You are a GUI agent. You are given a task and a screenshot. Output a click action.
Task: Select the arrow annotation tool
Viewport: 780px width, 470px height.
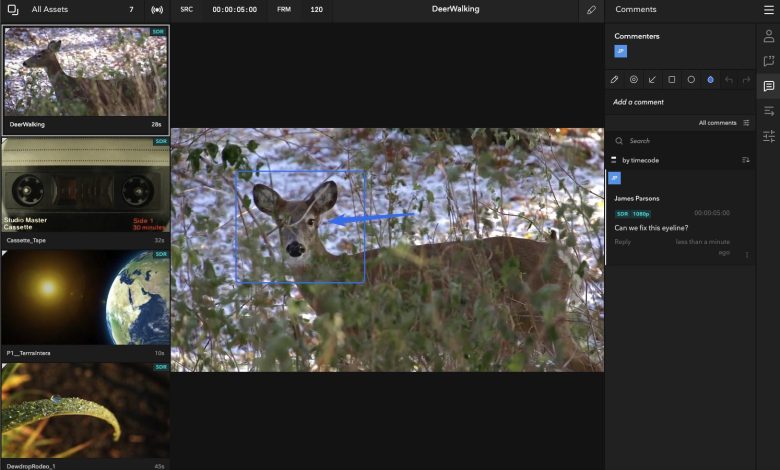coord(653,79)
